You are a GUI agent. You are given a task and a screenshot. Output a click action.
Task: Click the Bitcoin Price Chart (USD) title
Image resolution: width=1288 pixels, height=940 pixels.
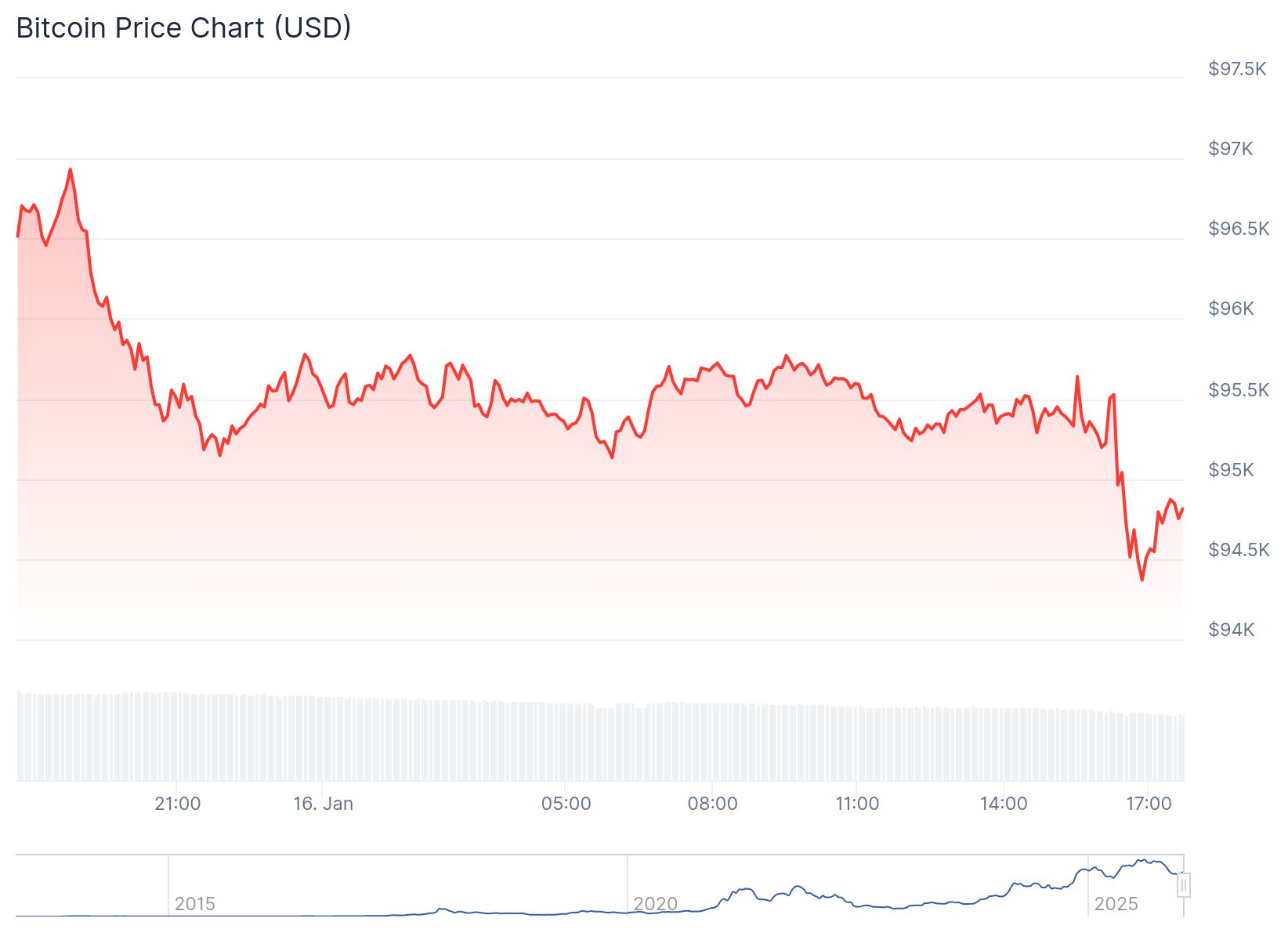(x=183, y=28)
